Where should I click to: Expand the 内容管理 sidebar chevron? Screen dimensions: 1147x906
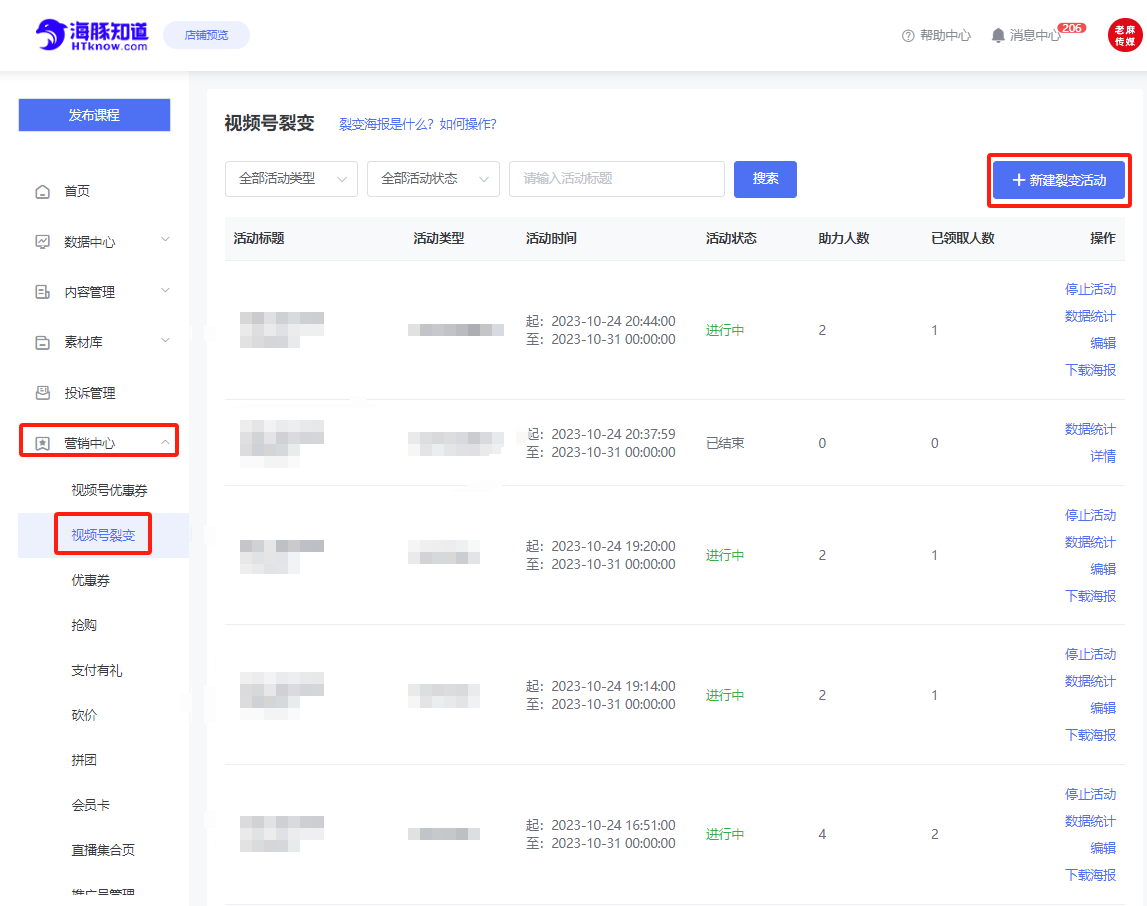(165, 290)
